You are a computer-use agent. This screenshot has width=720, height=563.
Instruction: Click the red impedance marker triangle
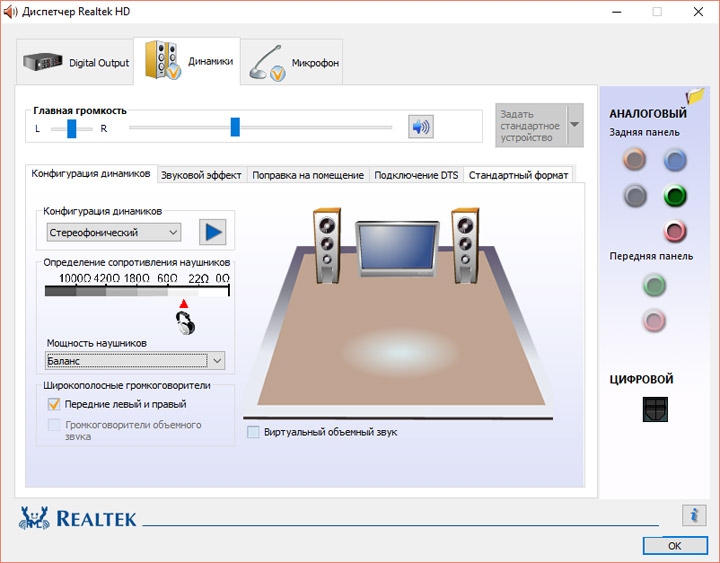(184, 304)
